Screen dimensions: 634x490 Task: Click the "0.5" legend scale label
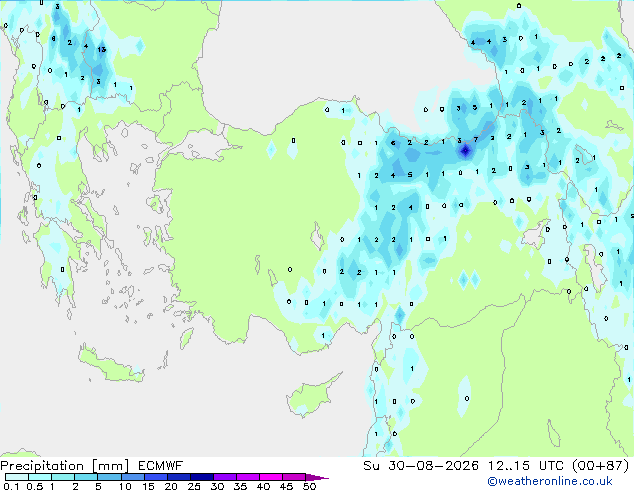click(x=34, y=486)
